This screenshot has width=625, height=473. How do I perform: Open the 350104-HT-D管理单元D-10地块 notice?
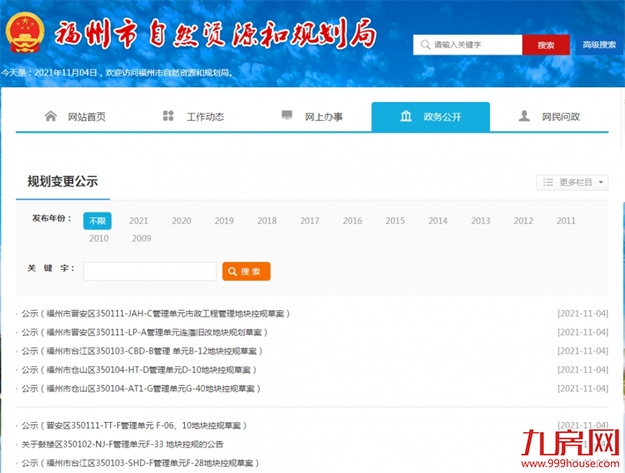139,370
